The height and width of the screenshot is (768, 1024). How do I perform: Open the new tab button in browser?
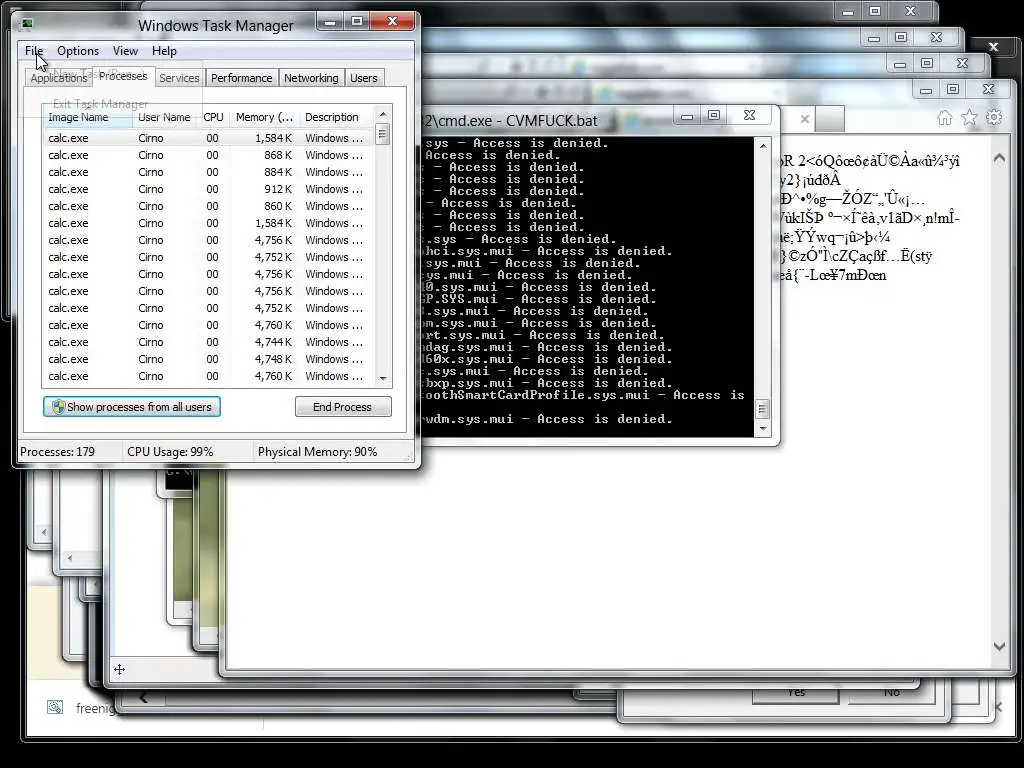pyautogui.click(x=829, y=119)
